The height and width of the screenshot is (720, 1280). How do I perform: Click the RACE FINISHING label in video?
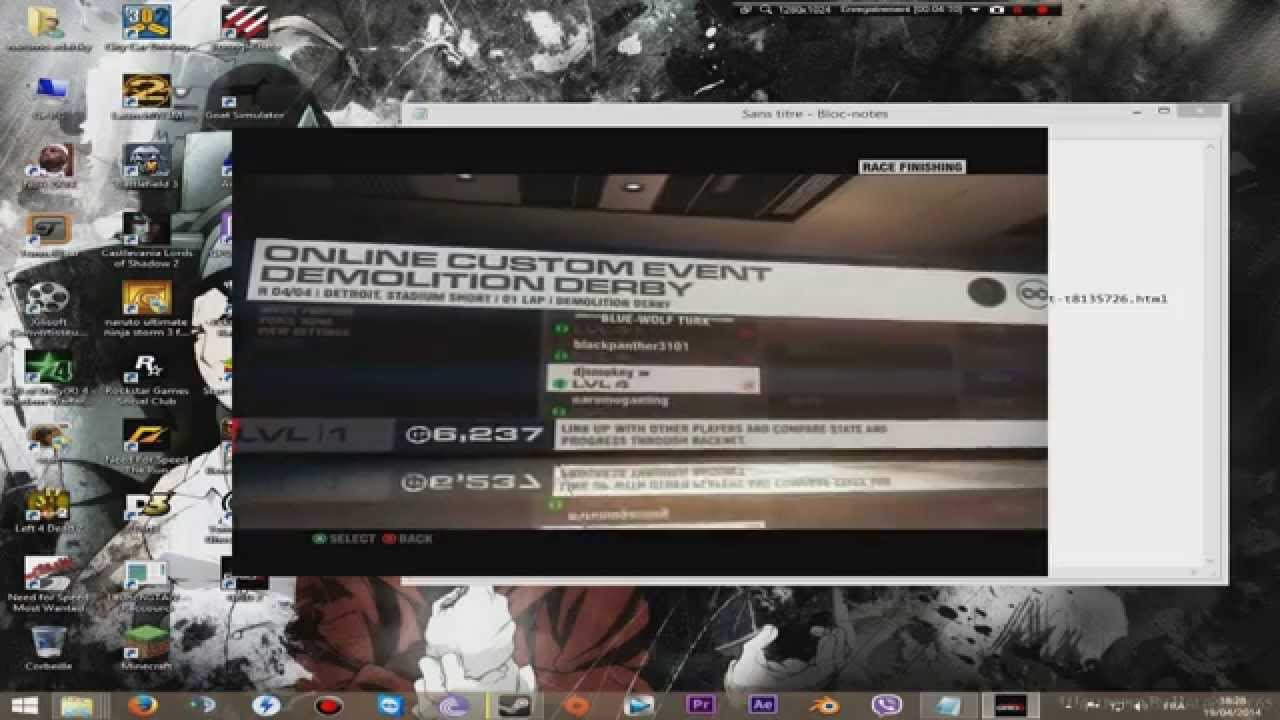(912, 167)
